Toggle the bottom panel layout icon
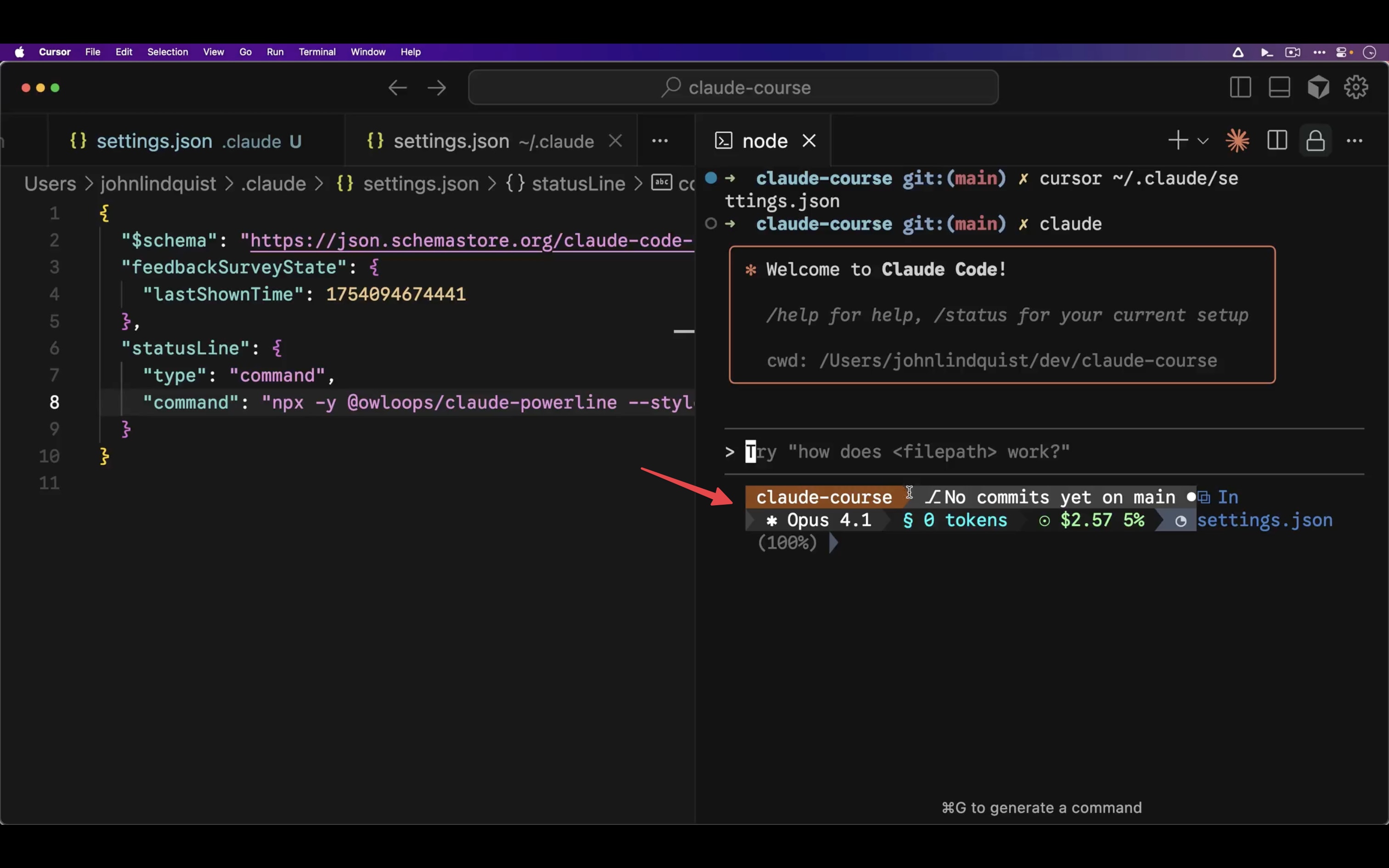The height and width of the screenshot is (868, 1389). (1279, 87)
